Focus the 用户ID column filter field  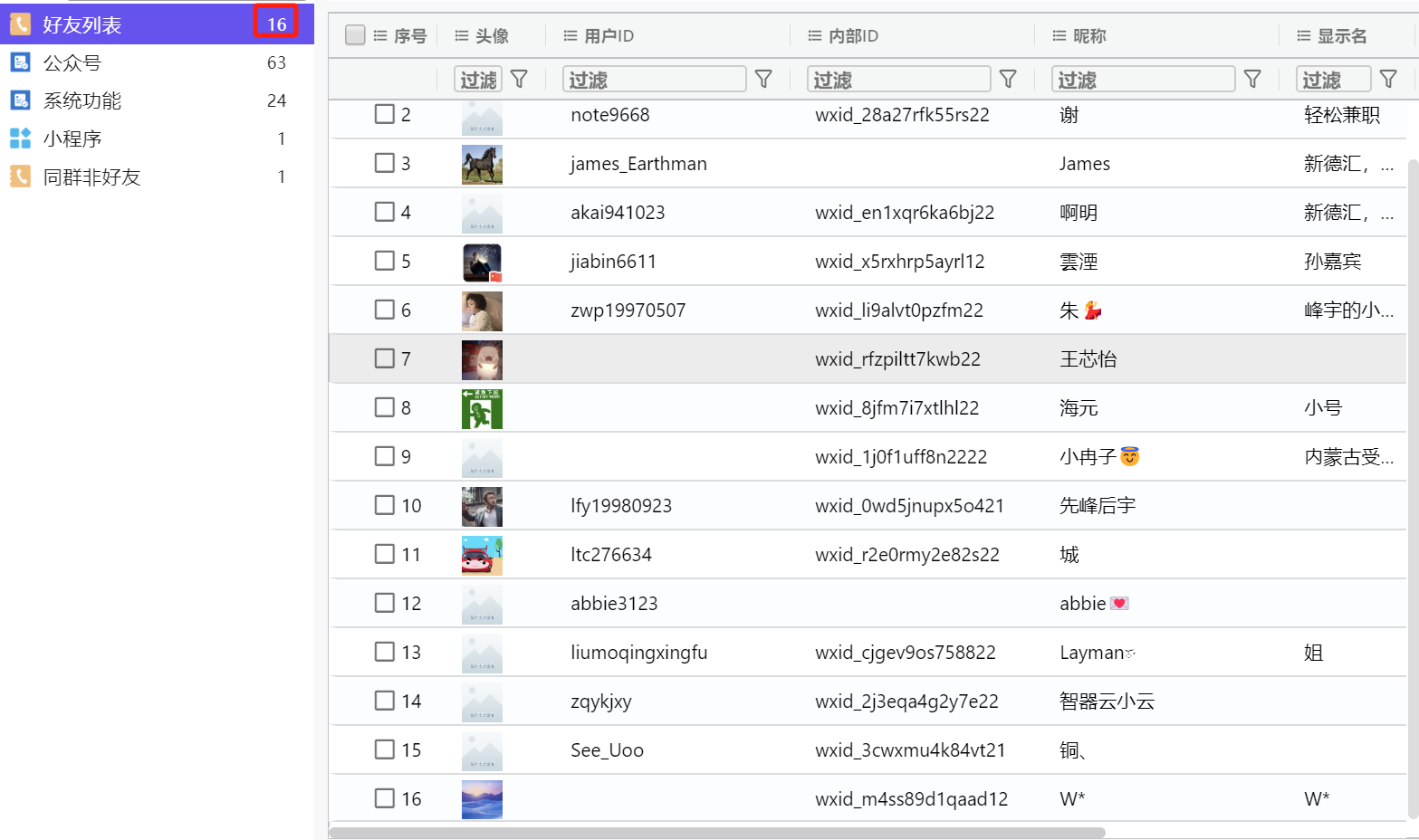pyautogui.click(x=655, y=79)
